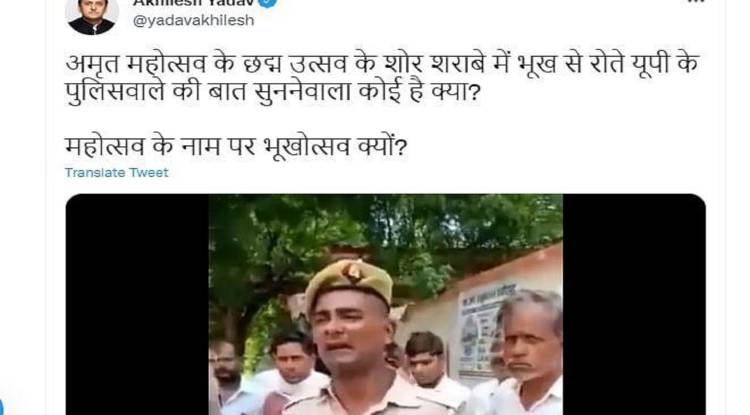Play the video of the crying policeman
The height and width of the screenshot is (415, 750).
[386, 304]
